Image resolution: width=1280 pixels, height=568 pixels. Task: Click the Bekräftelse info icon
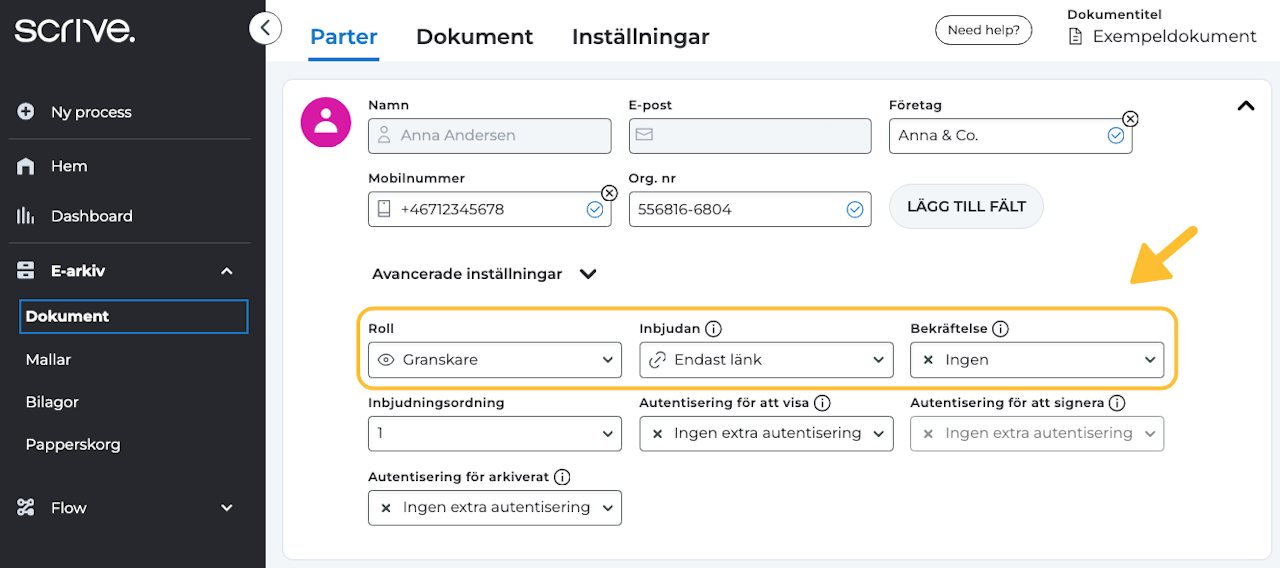(1000, 328)
